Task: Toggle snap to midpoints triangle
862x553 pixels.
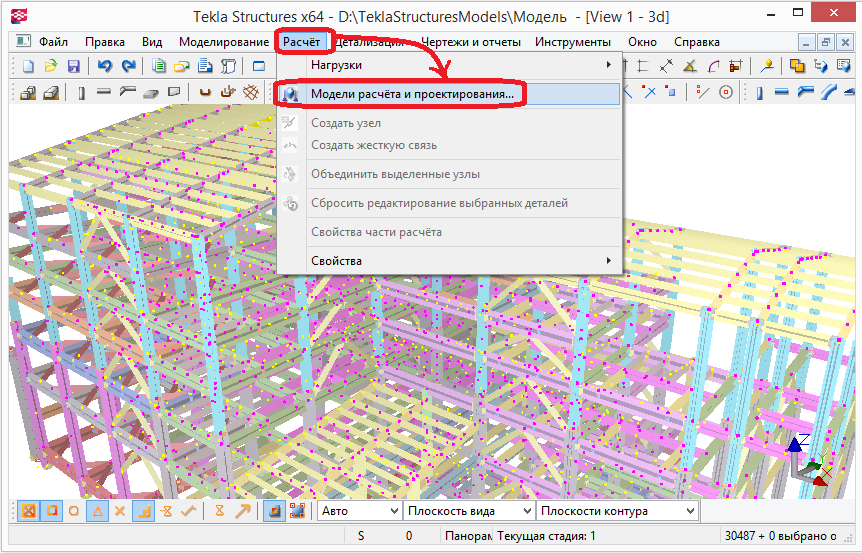Action: [x=97, y=511]
